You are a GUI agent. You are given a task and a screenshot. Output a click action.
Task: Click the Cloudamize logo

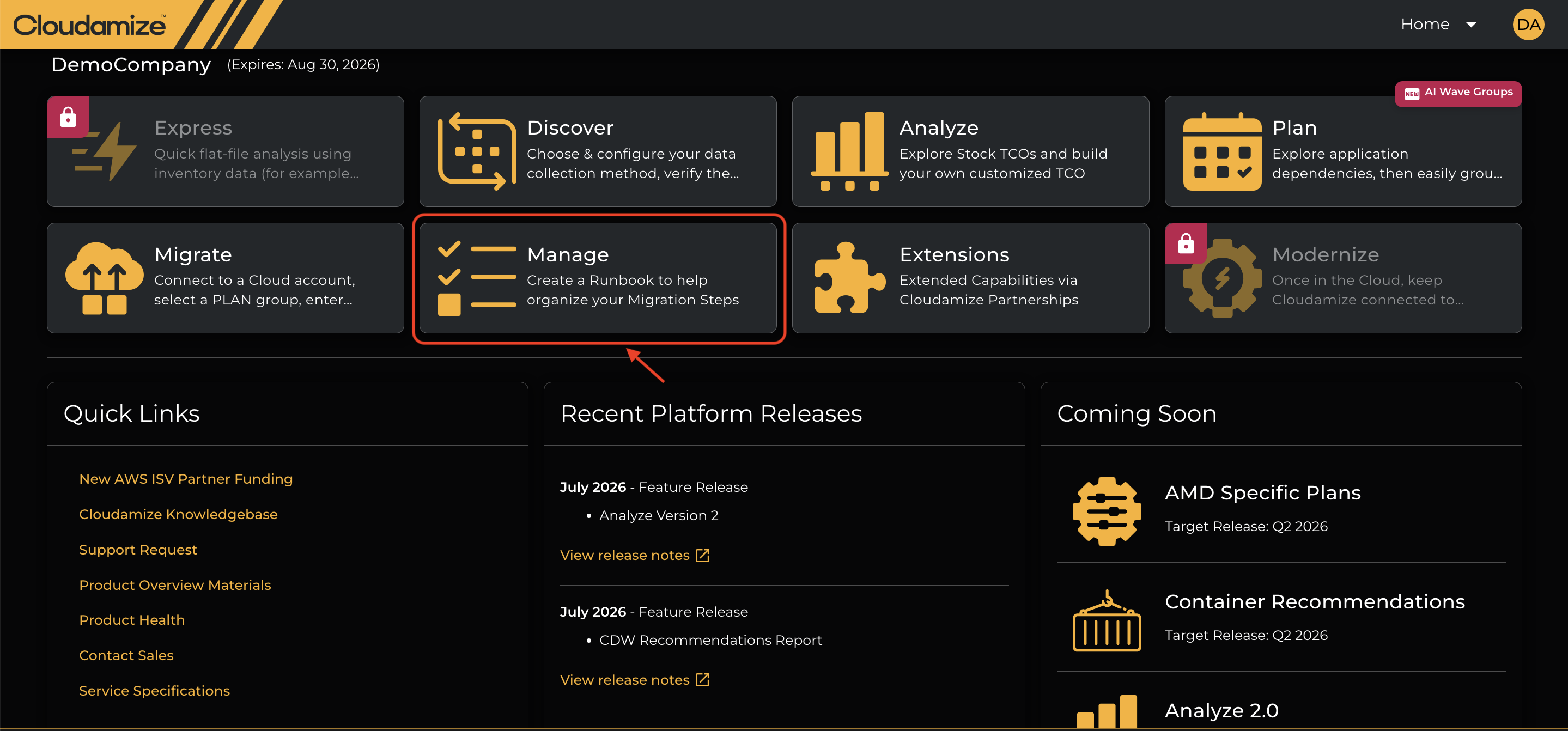click(89, 25)
